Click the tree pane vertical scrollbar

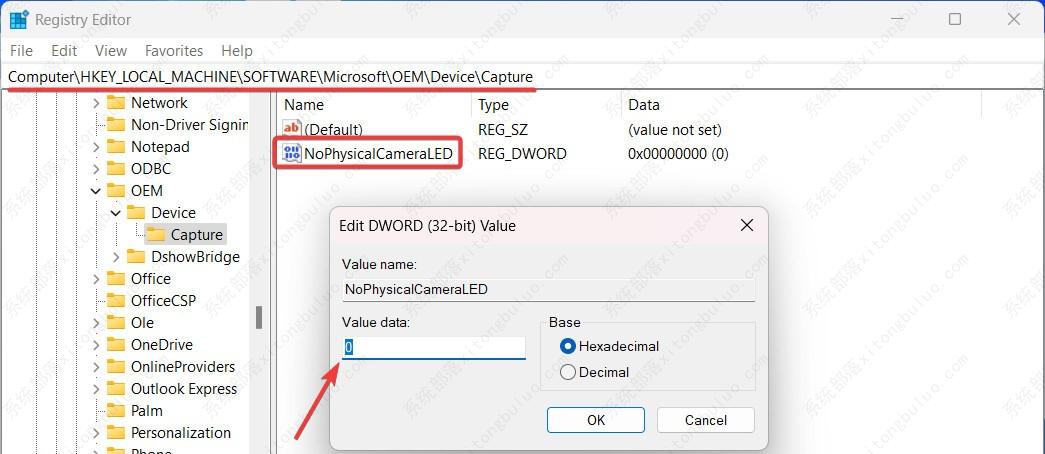click(x=259, y=317)
